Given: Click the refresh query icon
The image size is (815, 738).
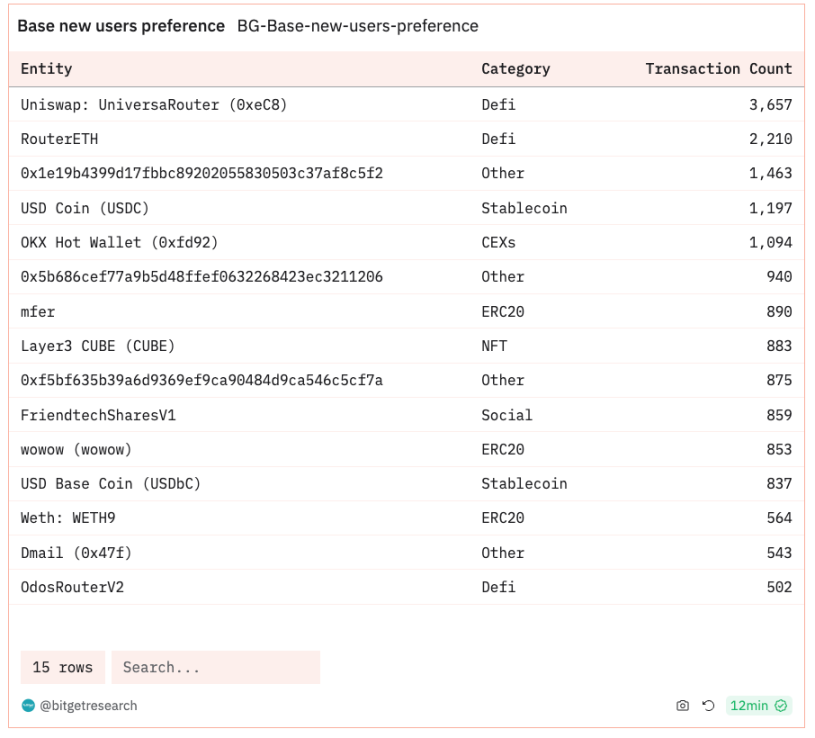Looking at the screenshot, I should pos(708,706).
